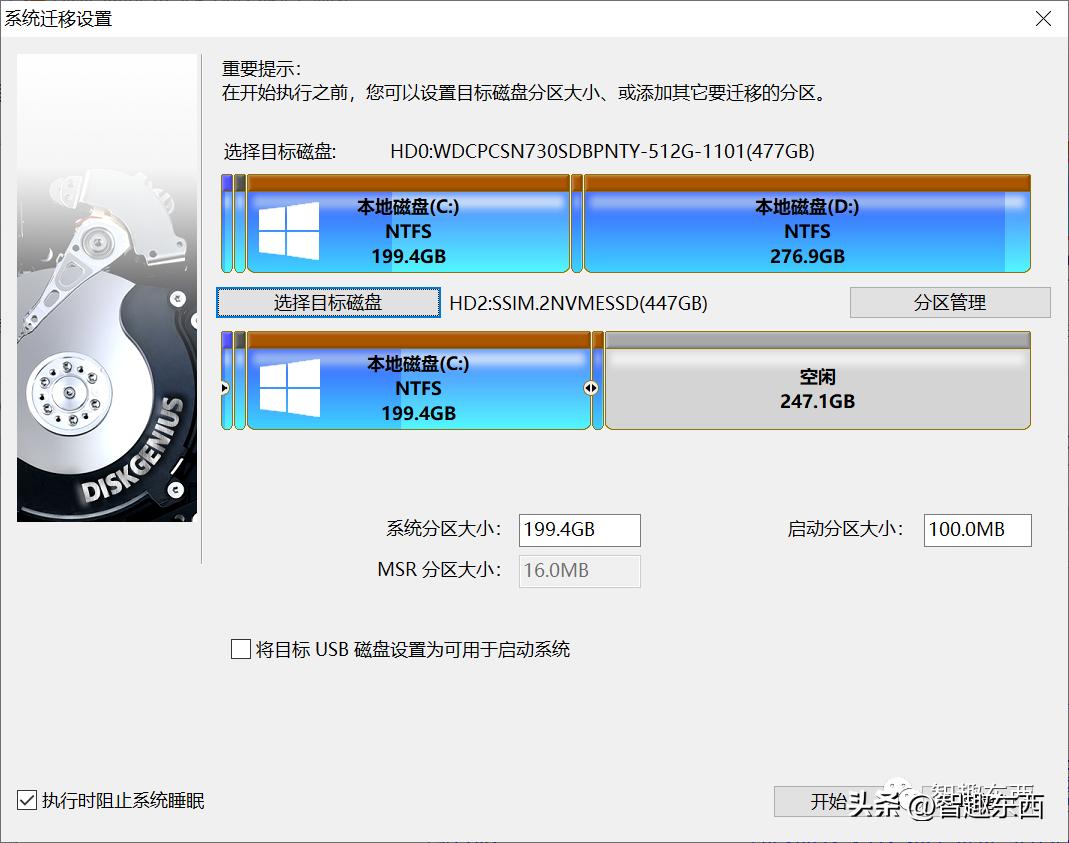
Task: Toggle the USB boot disk checkbox
Action: (x=240, y=649)
